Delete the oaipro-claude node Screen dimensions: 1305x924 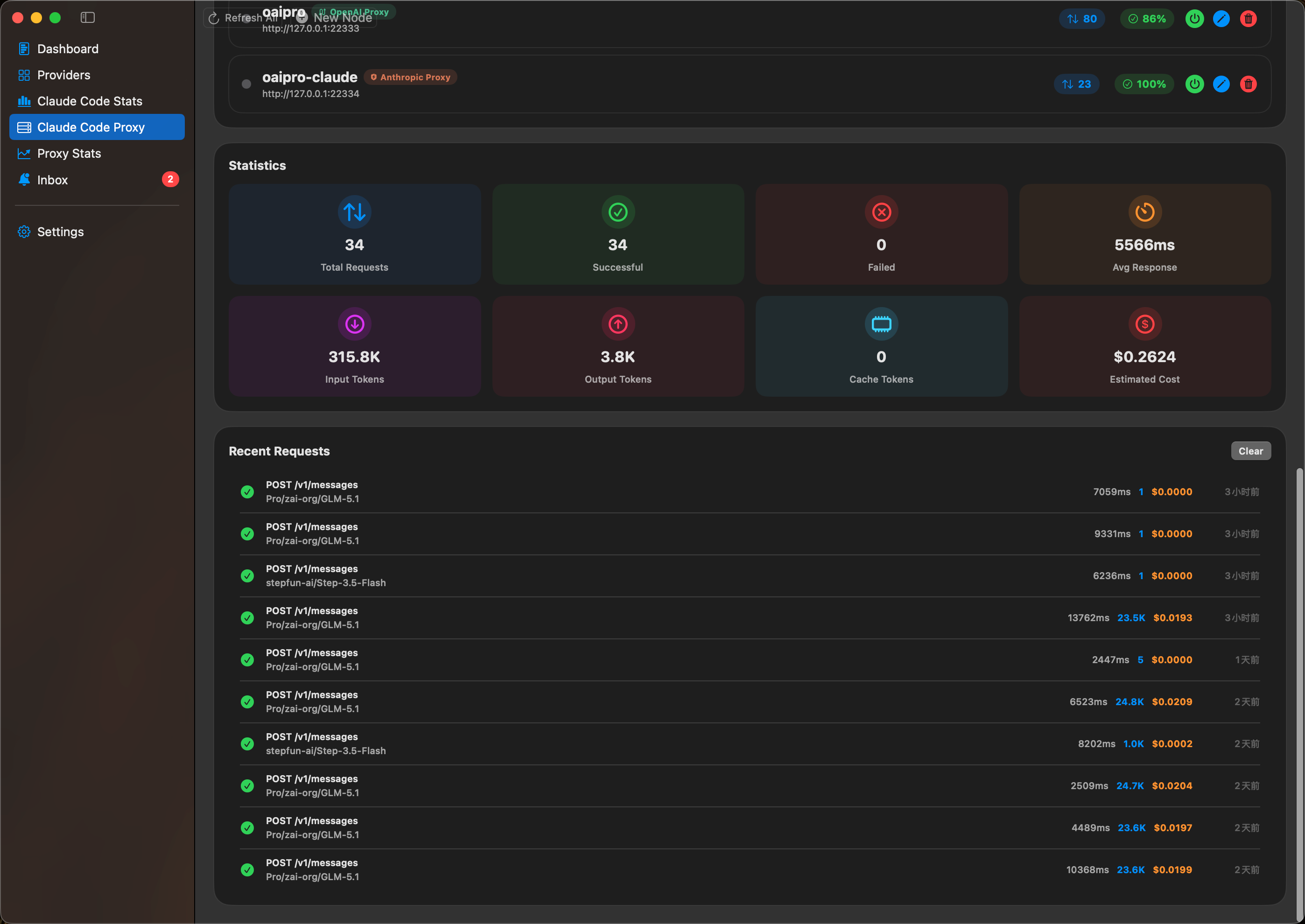(1249, 84)
